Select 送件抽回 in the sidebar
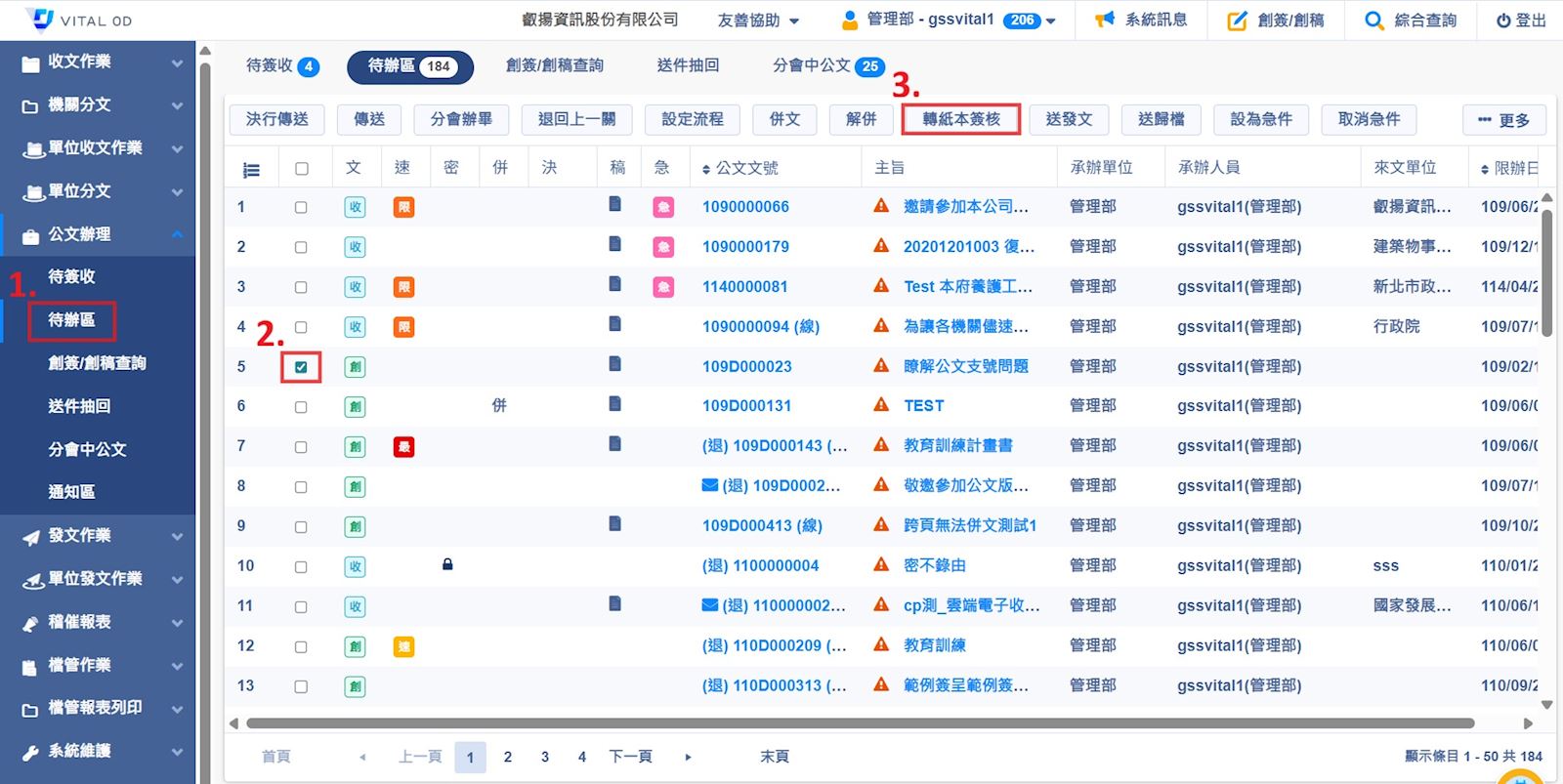 79,406
